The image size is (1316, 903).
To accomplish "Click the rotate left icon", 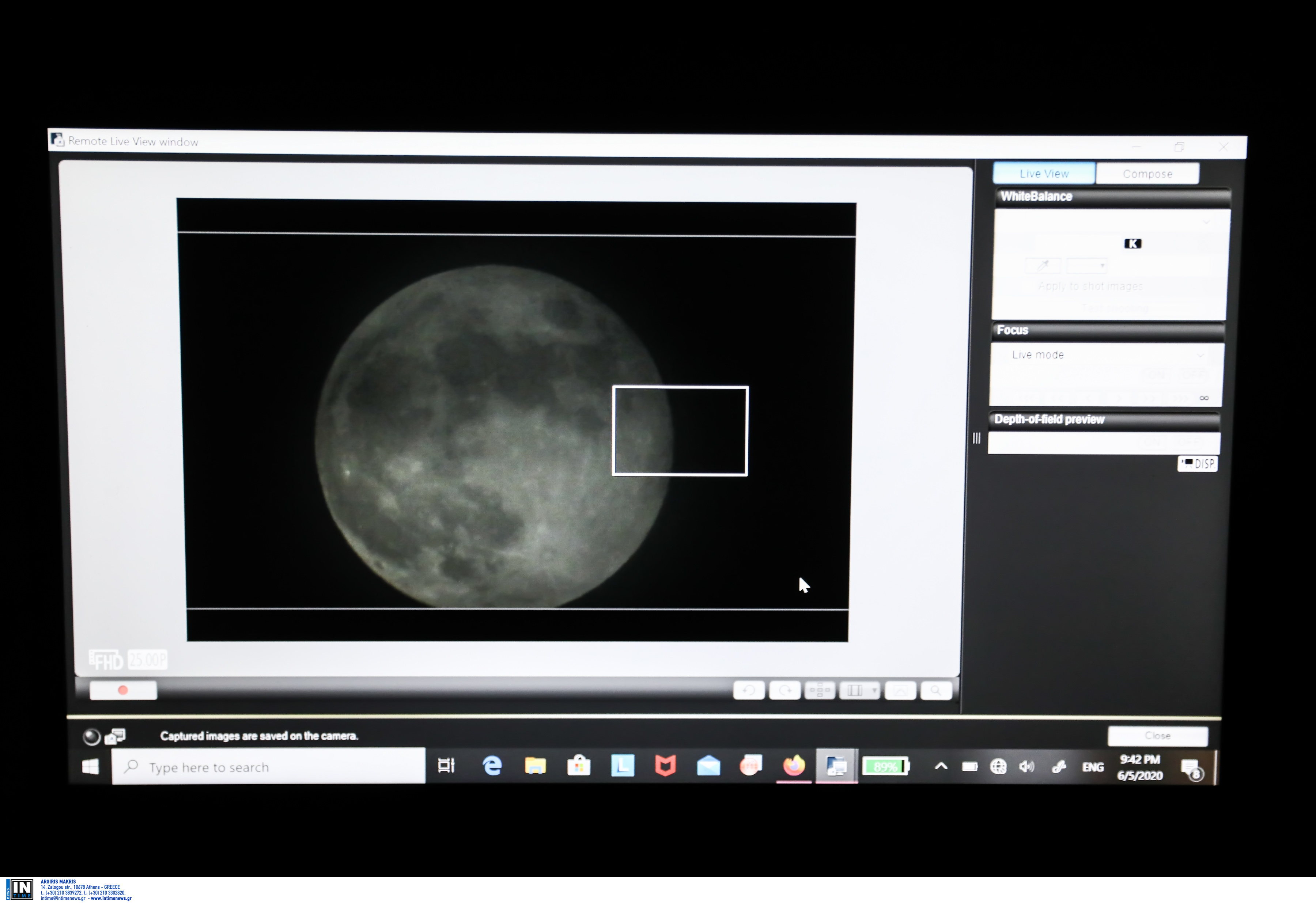I will click(x=749, y=691).
